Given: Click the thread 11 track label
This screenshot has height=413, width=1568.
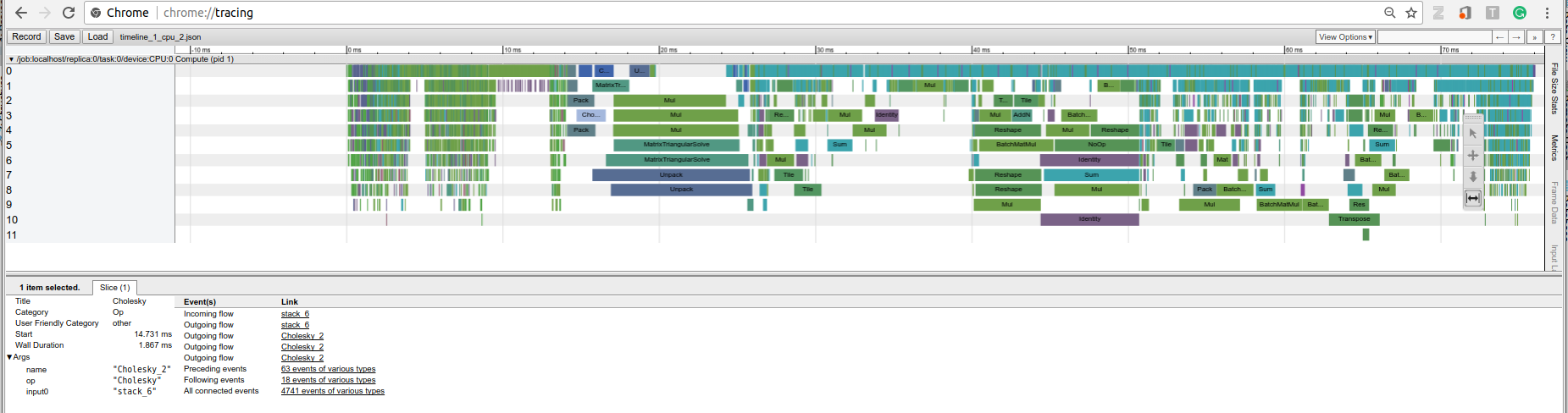Looking at the screenshot, I should click(12, 235).
